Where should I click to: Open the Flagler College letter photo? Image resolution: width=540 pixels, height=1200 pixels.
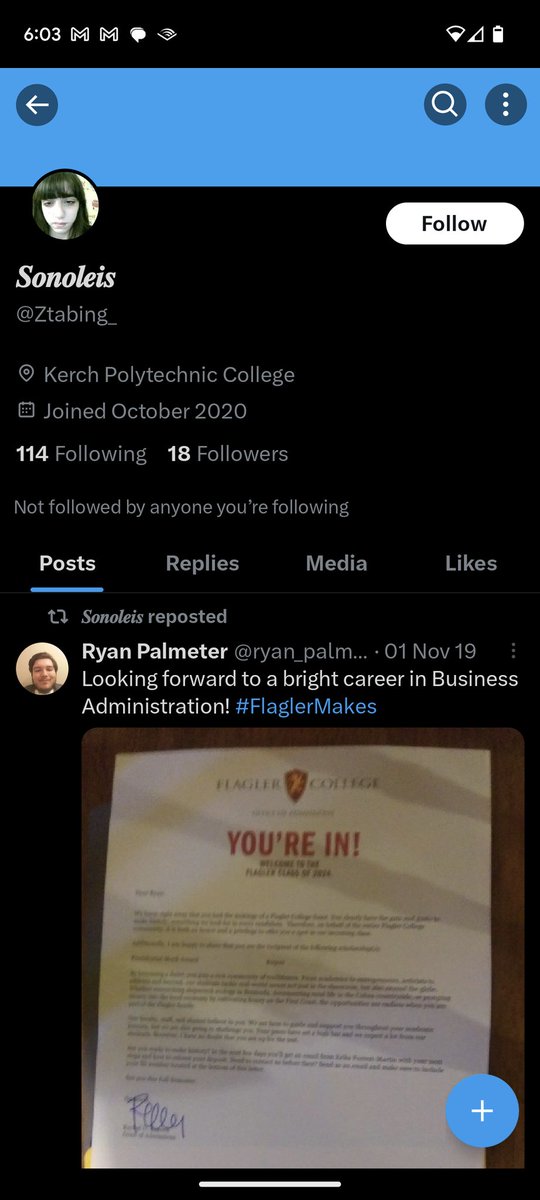[302, 948]
